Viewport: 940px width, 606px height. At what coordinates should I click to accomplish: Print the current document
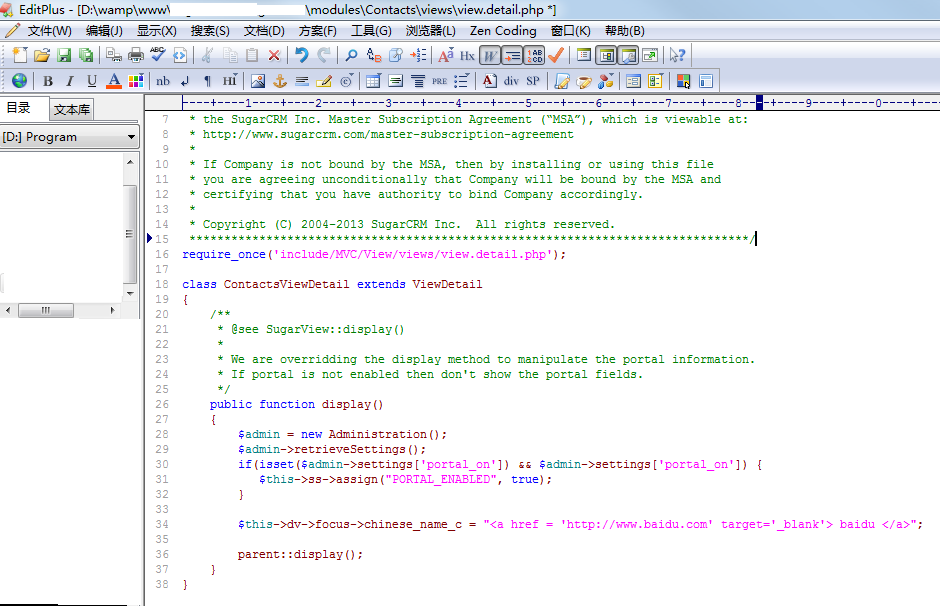point(136,55)
